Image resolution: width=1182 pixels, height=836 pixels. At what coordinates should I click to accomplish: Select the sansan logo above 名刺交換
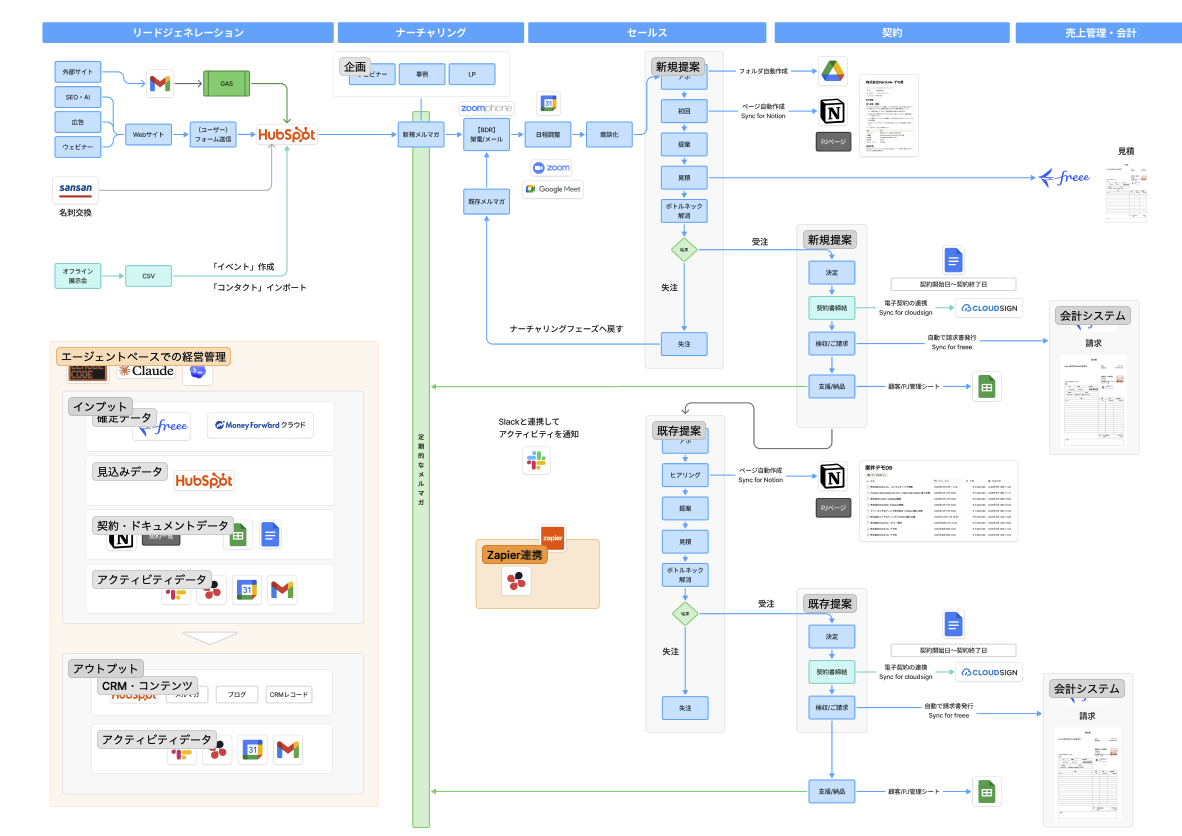(x=75, y=189)
